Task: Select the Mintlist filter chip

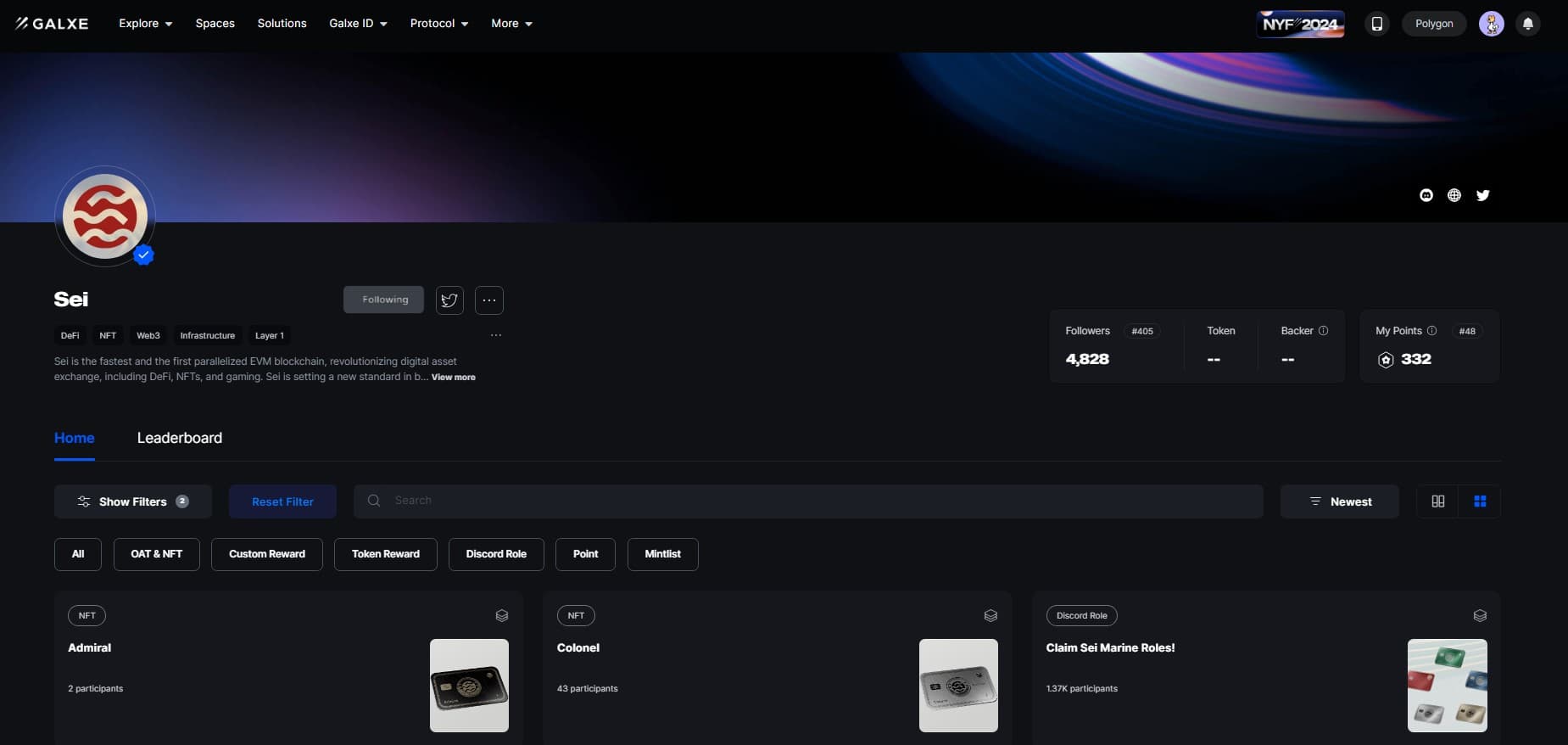Action: (x=663, y=554)
